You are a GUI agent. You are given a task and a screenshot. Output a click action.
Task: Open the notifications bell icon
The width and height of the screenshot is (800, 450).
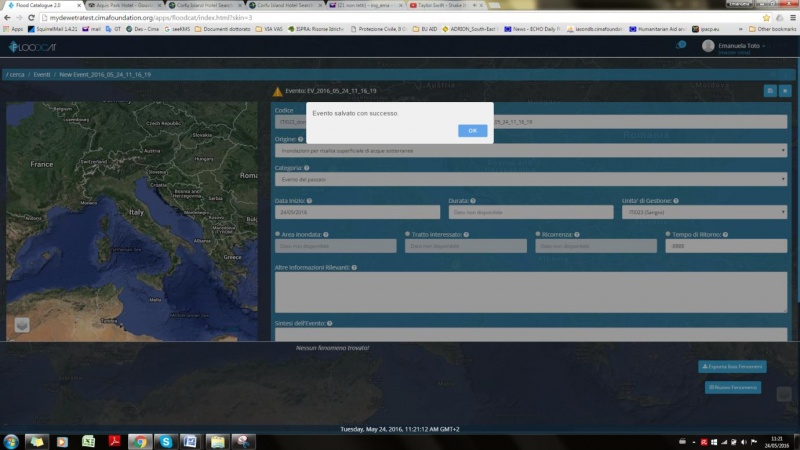681,45
